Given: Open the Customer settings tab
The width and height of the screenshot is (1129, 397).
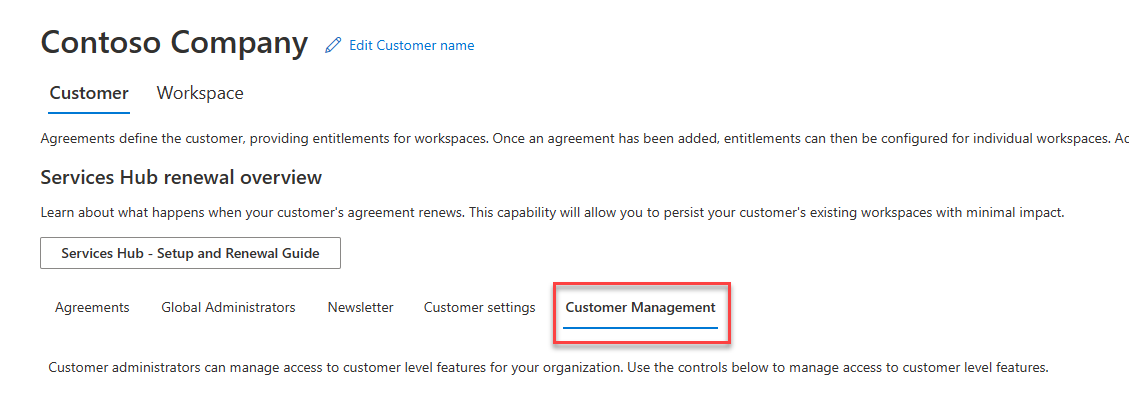Looking at the screenshot, I should pyautogui.click(x=480, y=307).
